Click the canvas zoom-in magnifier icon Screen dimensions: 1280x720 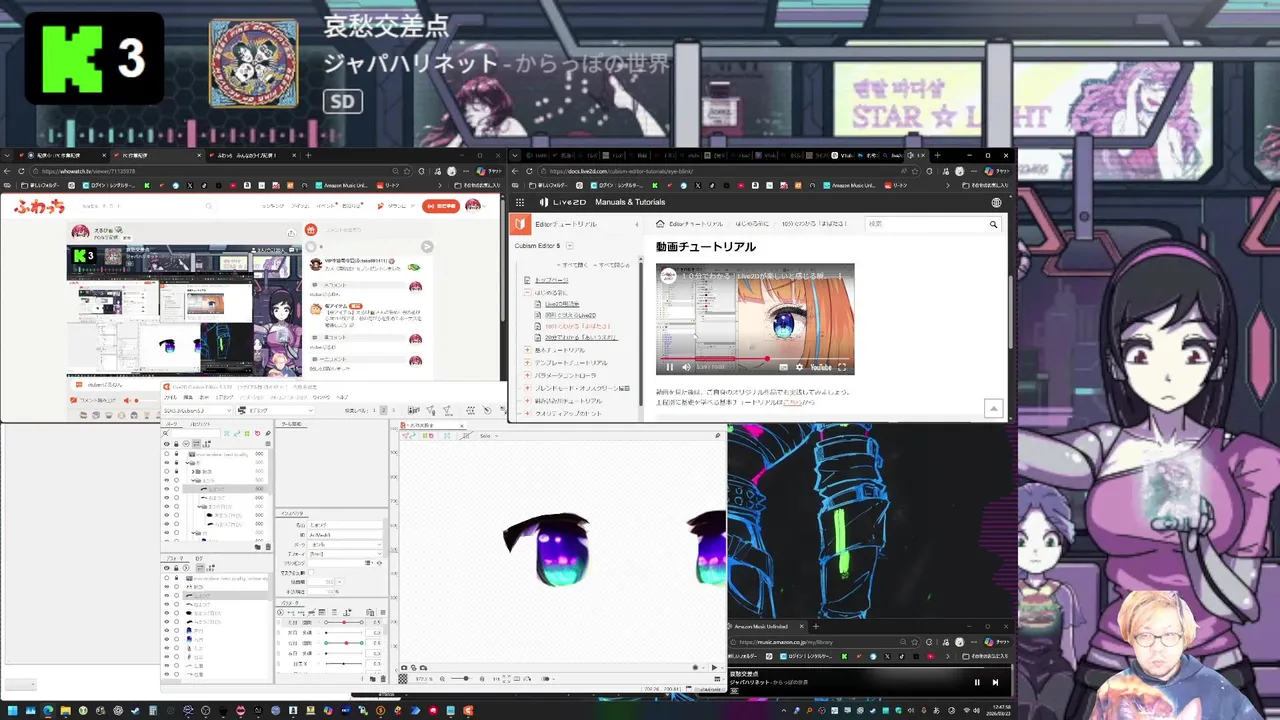(x=482, y=679)
